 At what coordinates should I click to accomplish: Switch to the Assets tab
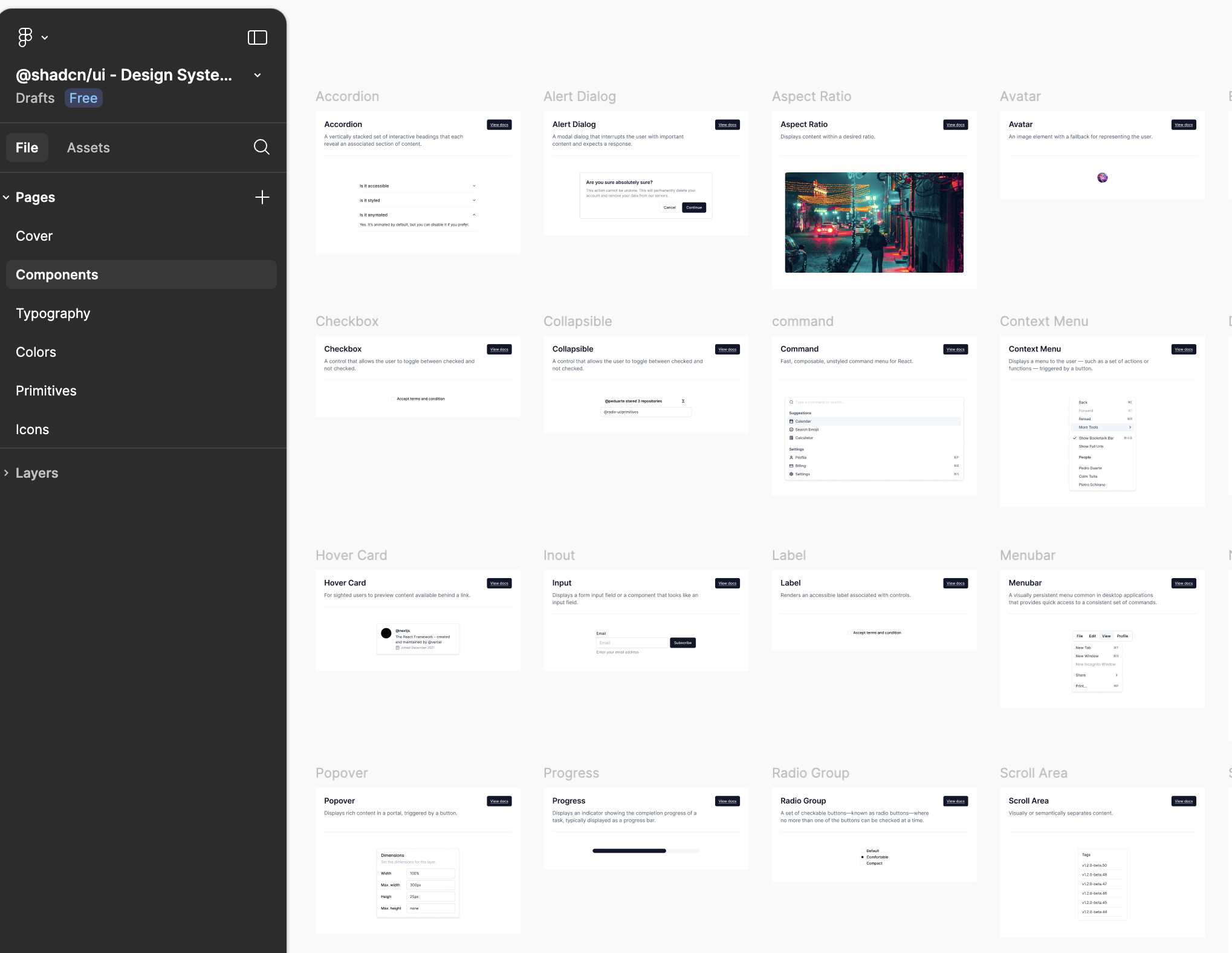88,148
